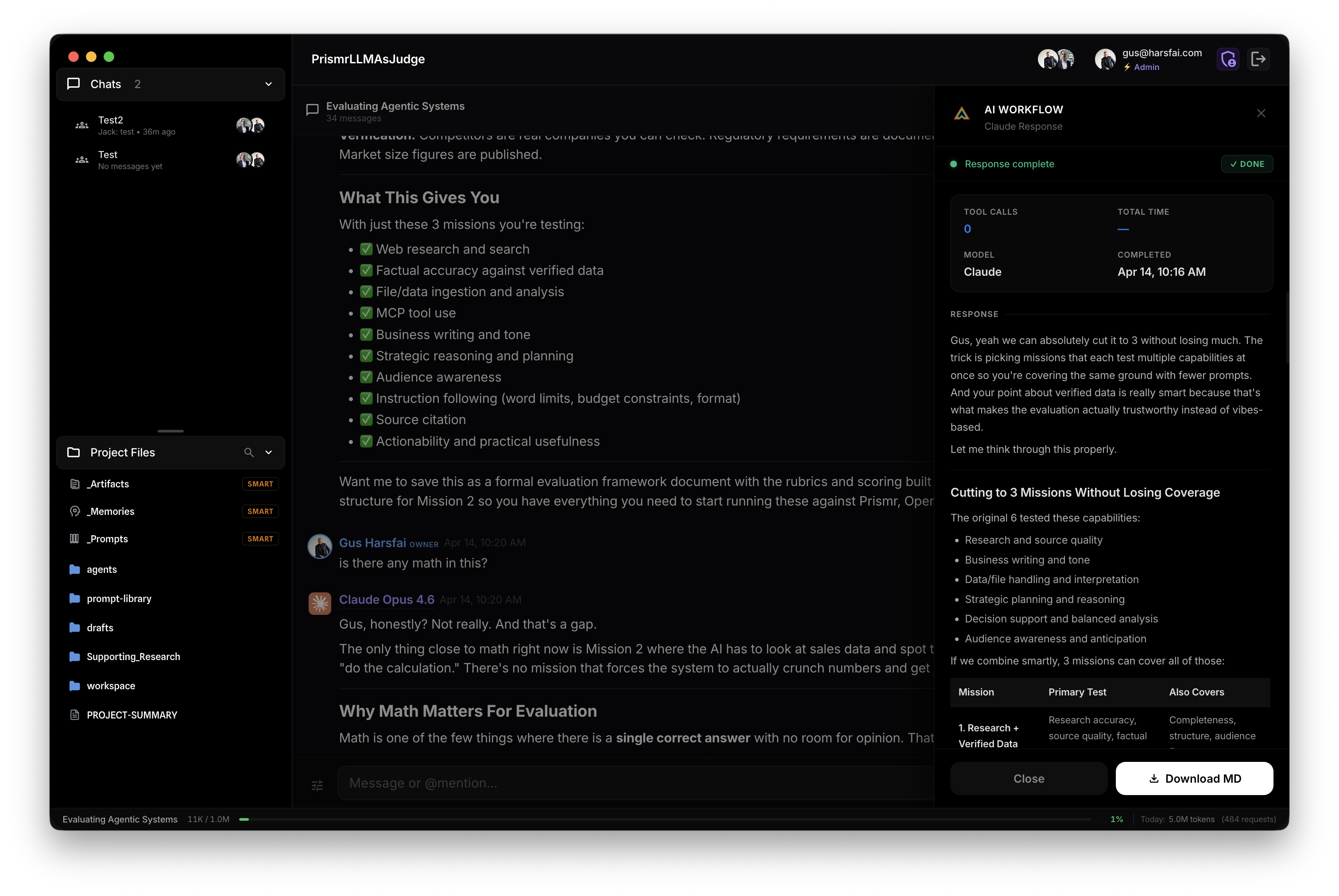Open the Test2 chat conversation
This screenshot has width=1339, height=896.
point(143,125)
